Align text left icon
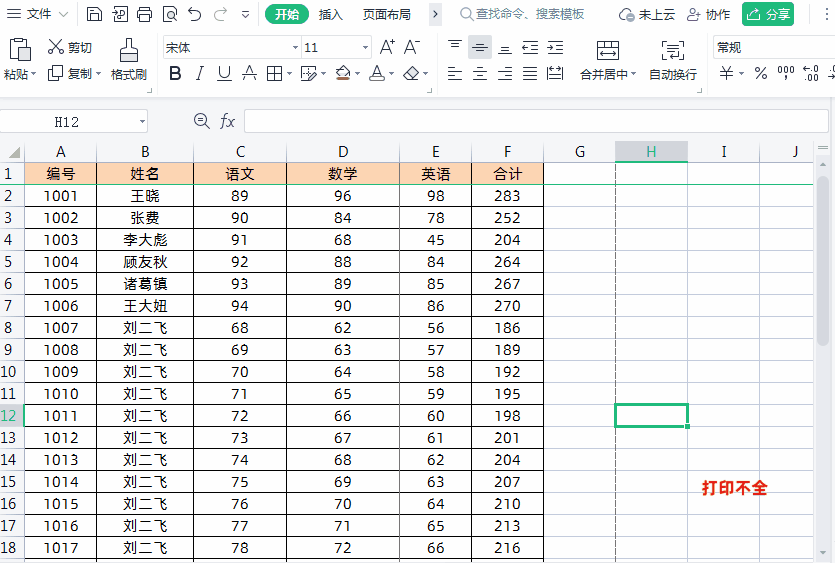Screen dimensions: 835x563 (455, 74)
